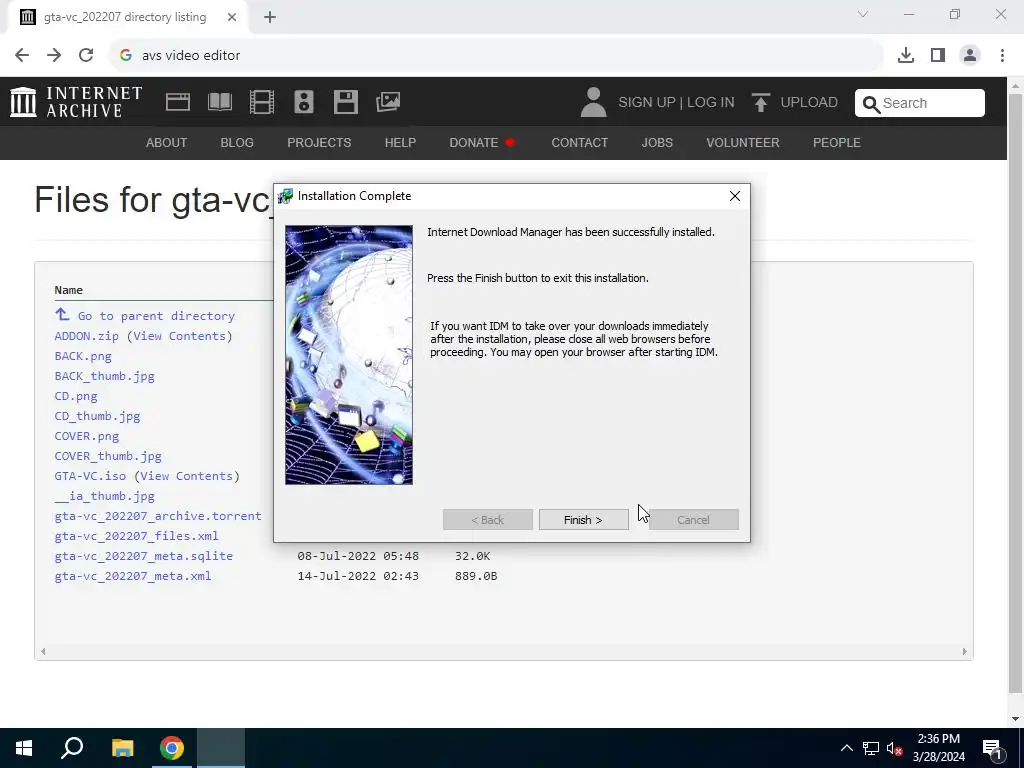1024x768 pixels.
Task: Open Chrome downloads icon
Action: pyautogui.click(x=906, y=56)
